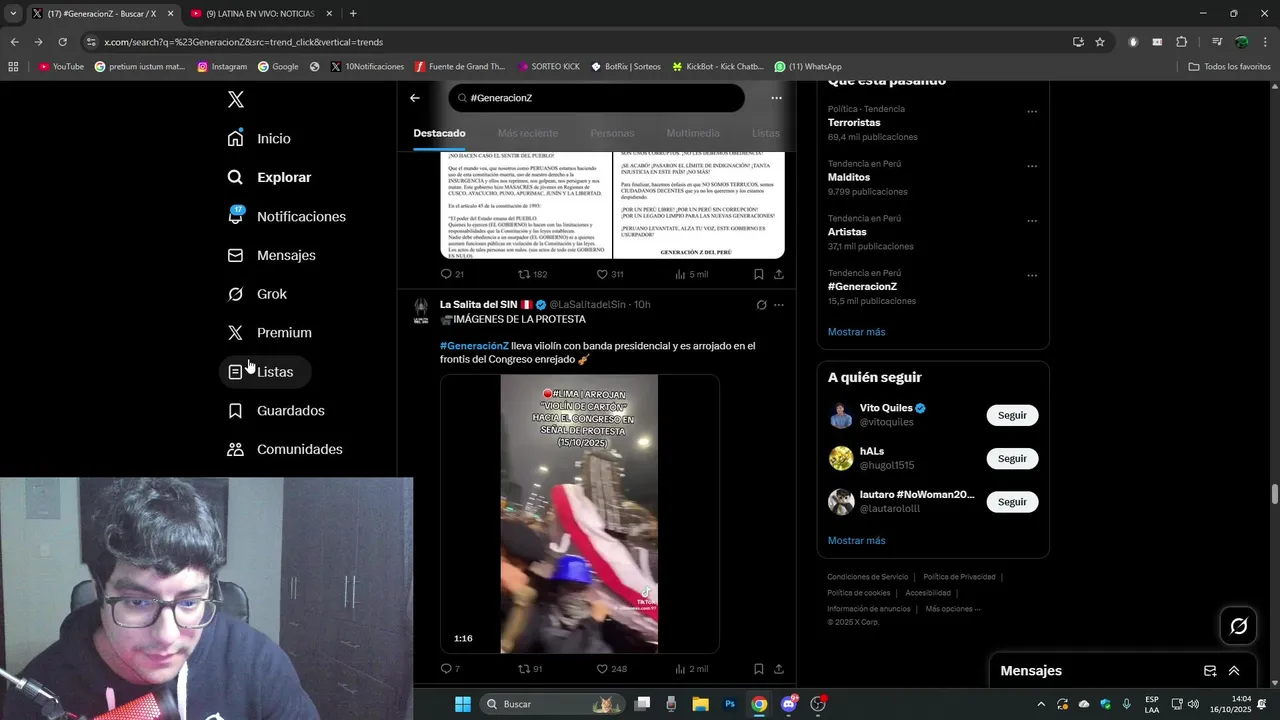The height and width of the screenshot is (720, 1280).
Task: Click Grok icon on La Salita post
Action: [x=761, y=305]
